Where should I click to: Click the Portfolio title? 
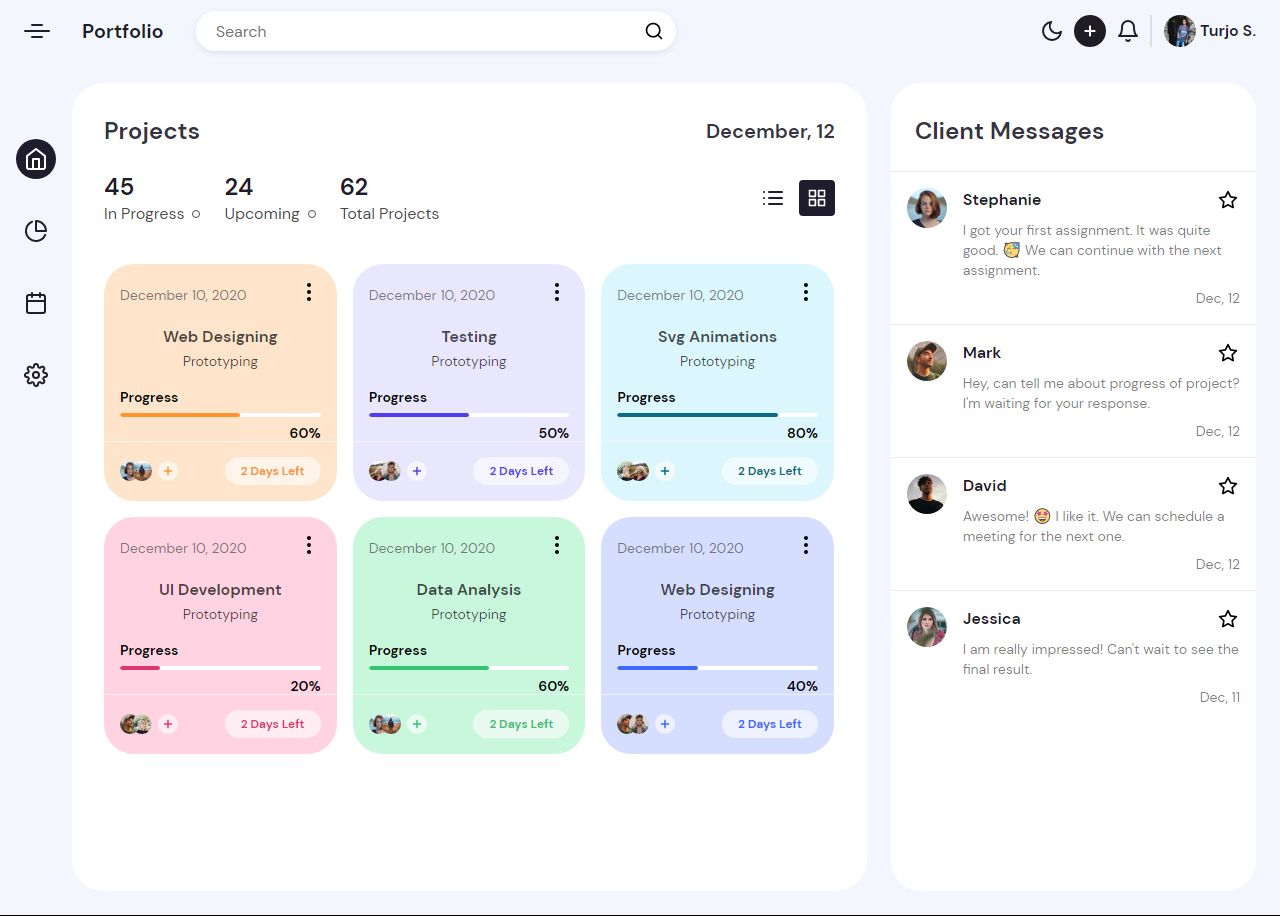coord(122,31)
